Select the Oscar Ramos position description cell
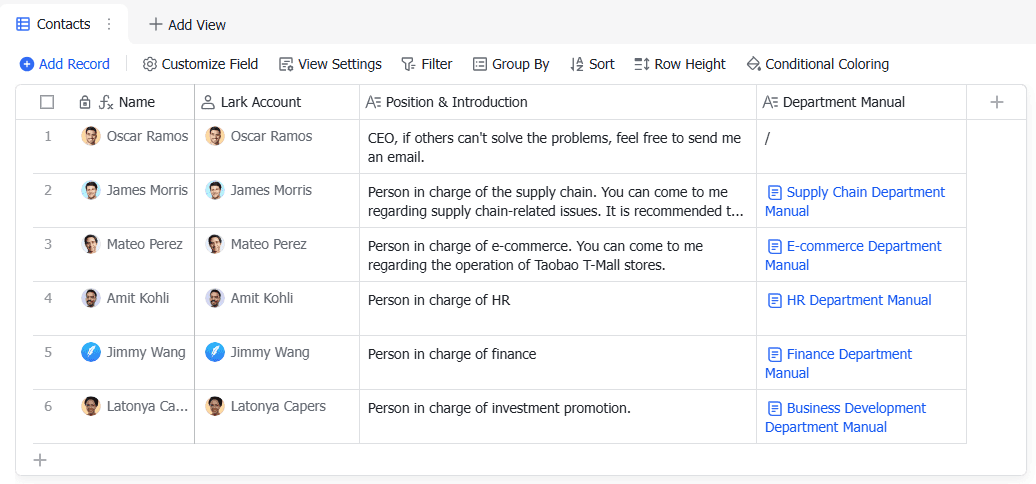The width and height of the screenshot is (1036, 484). 556,147
